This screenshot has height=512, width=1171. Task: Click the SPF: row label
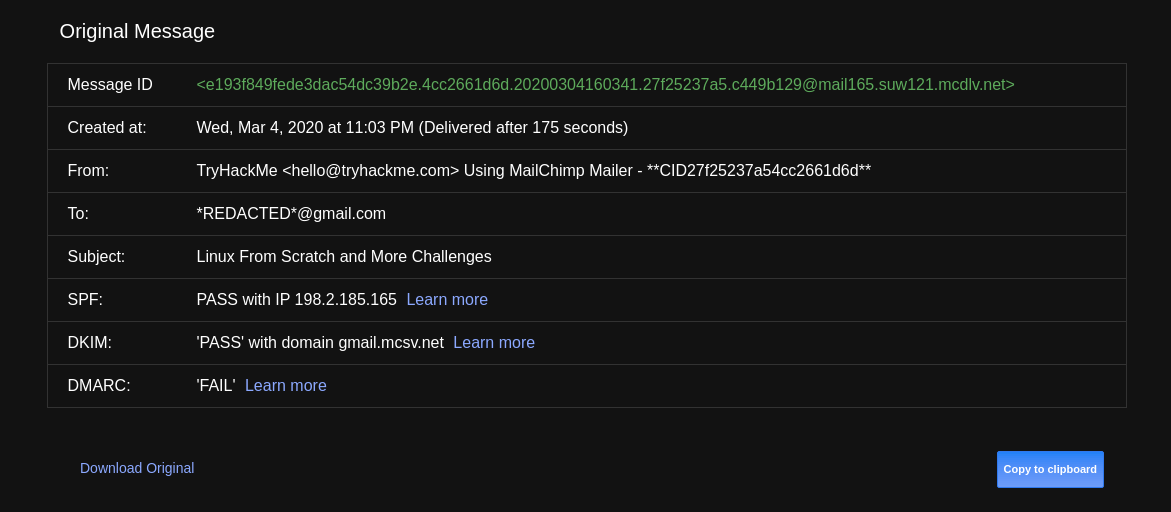(85, 300)
